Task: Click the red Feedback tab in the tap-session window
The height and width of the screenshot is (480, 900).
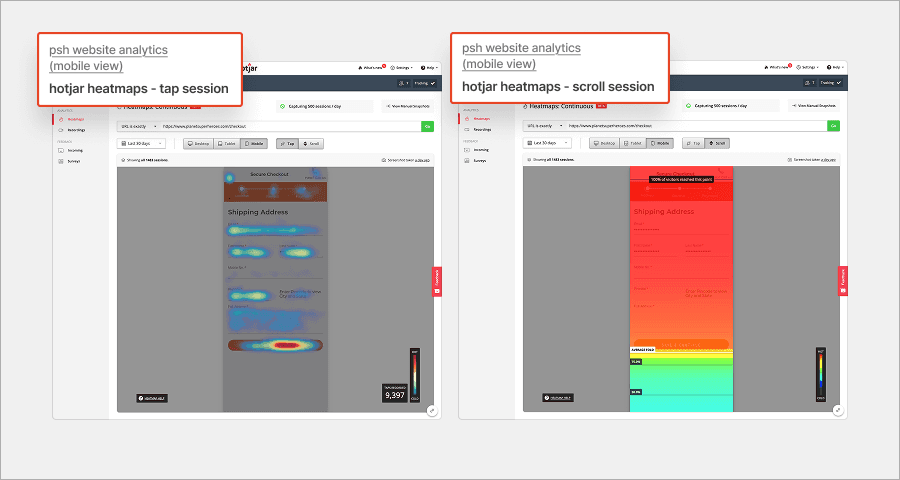Action: tap(437, 282)
